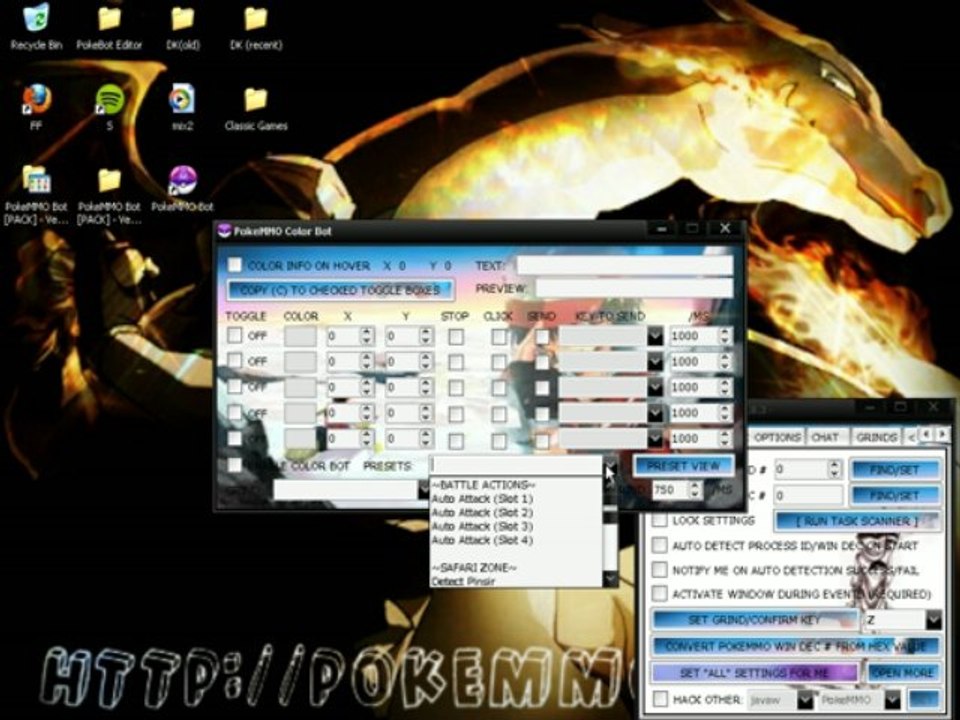Open the javaw process dropdown
This screenshot has width=960, height=720.
pyautogui.click(x=804, y=699)
